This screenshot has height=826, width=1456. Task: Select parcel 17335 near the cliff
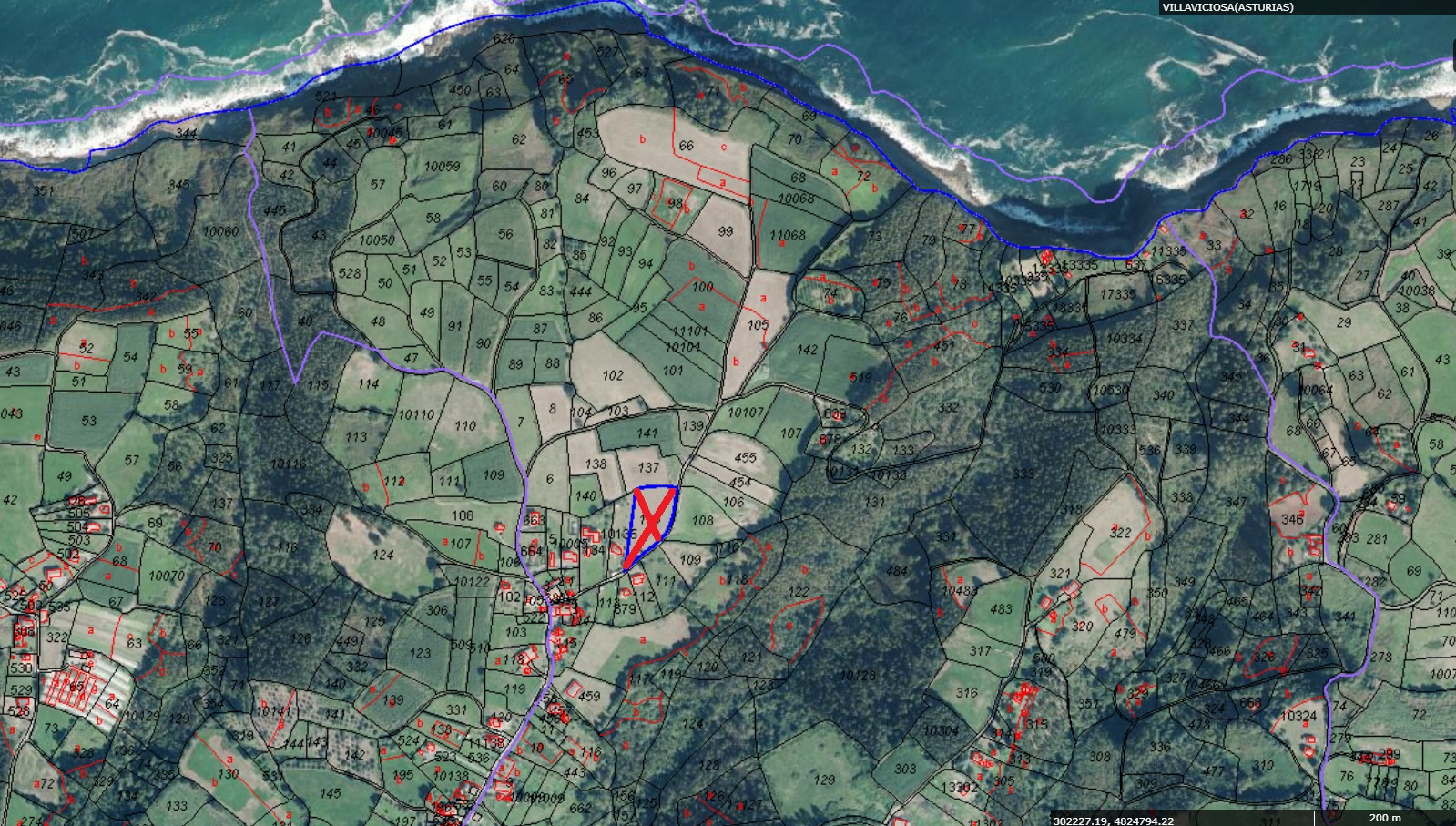click(x=1117, y=295)
